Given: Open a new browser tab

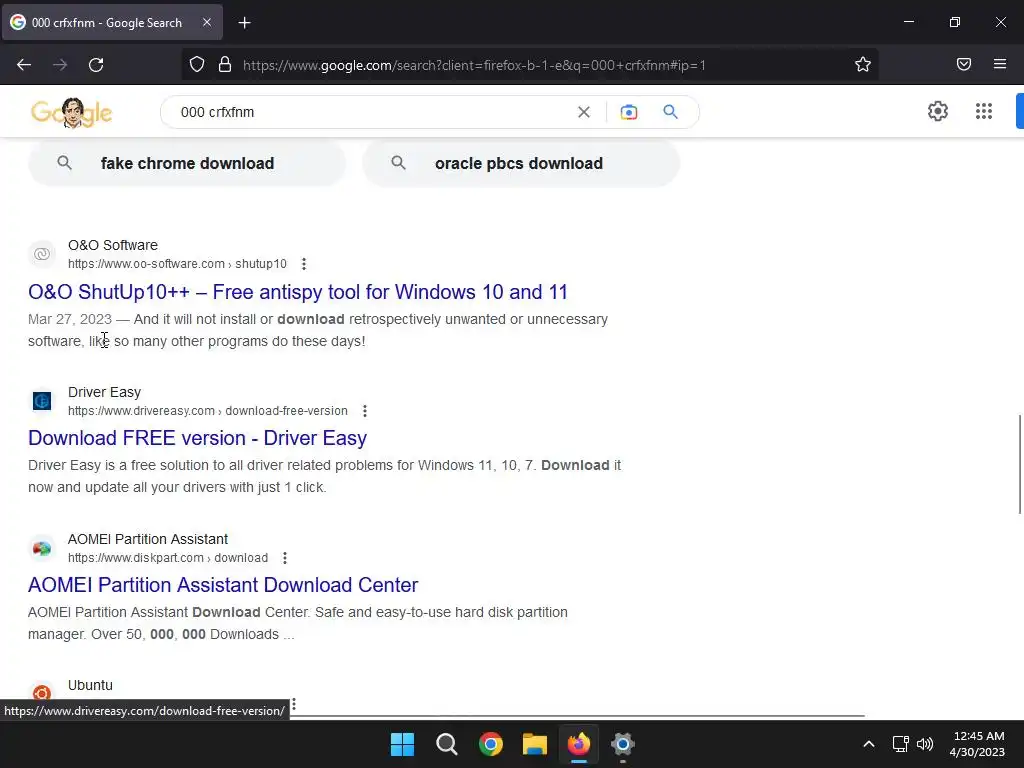Looking at the screenshot, I should click(x=244, y=23).
